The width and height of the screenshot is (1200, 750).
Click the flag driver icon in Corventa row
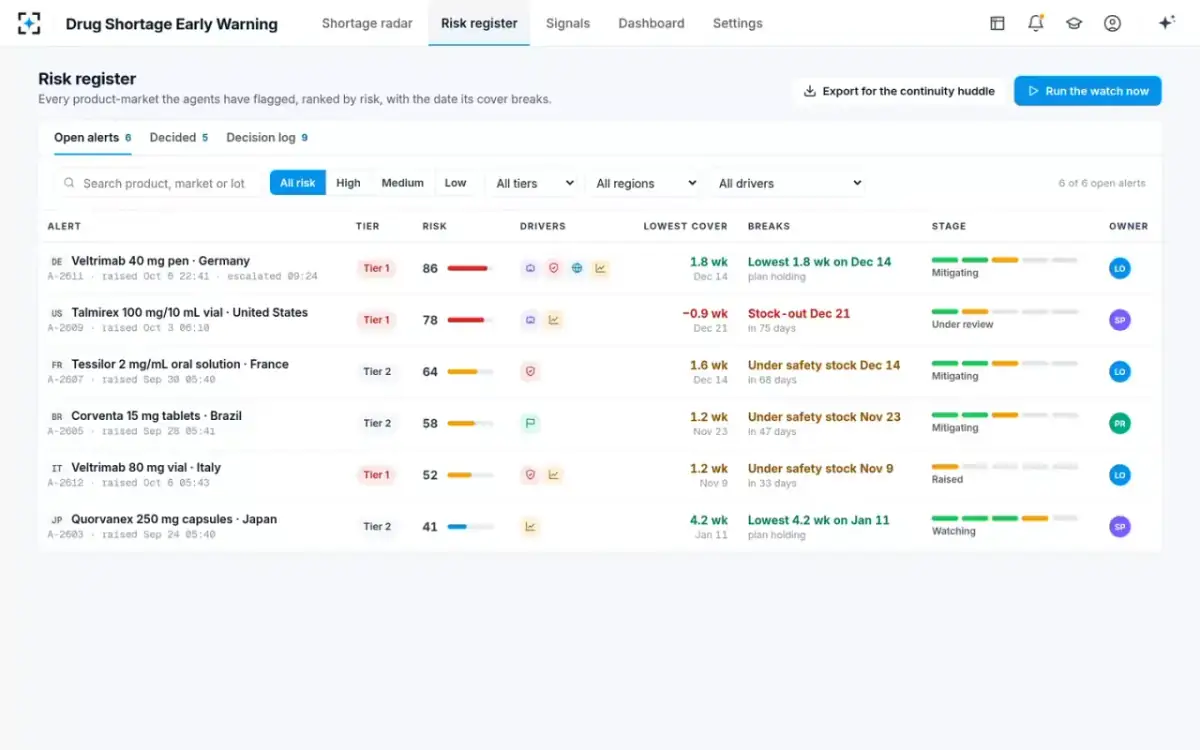click(x=530, y=423)
